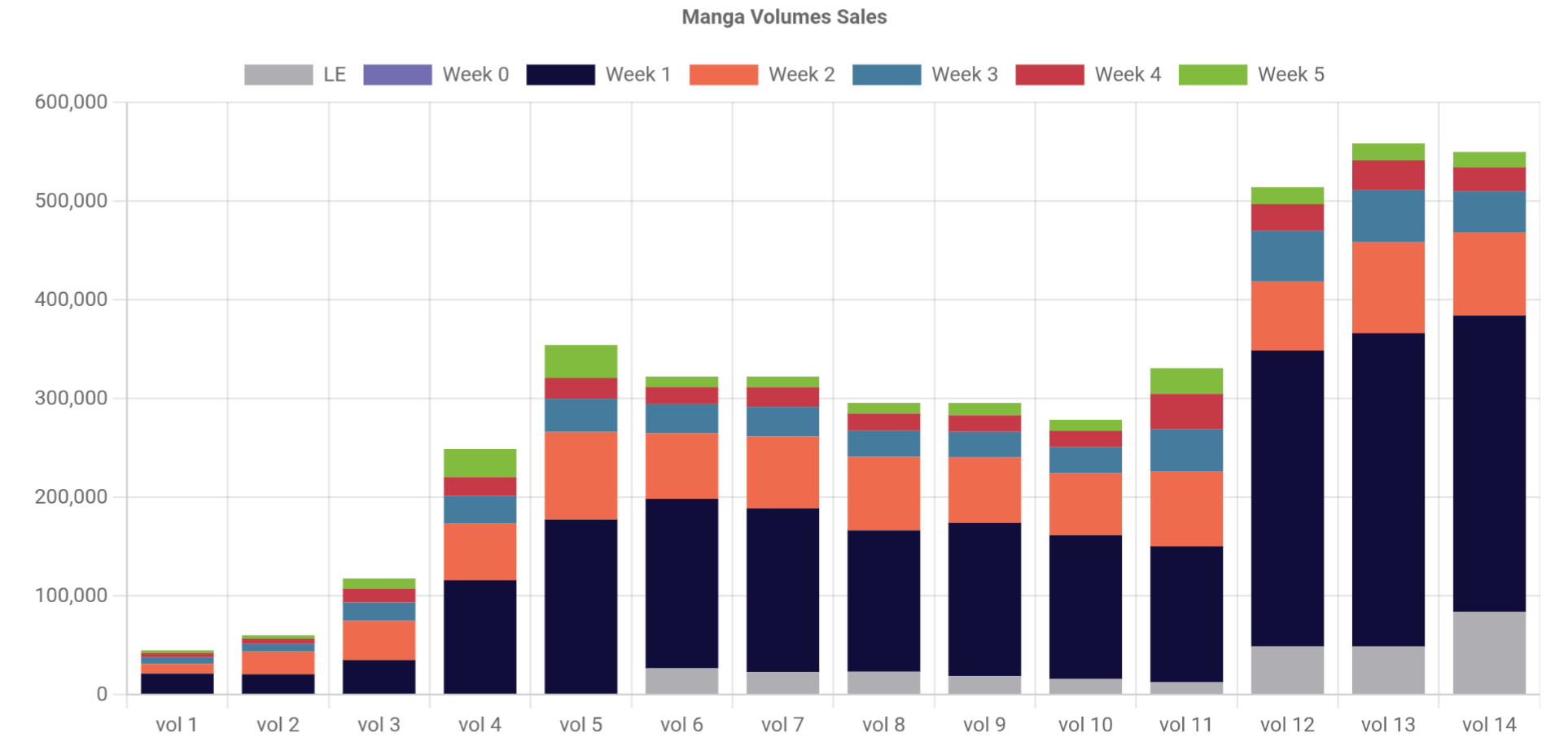The width and height of the screenshot is (1568, 742).
Task: Select the vol 12 Week 1 navy segment
Action: (1288, 499)
